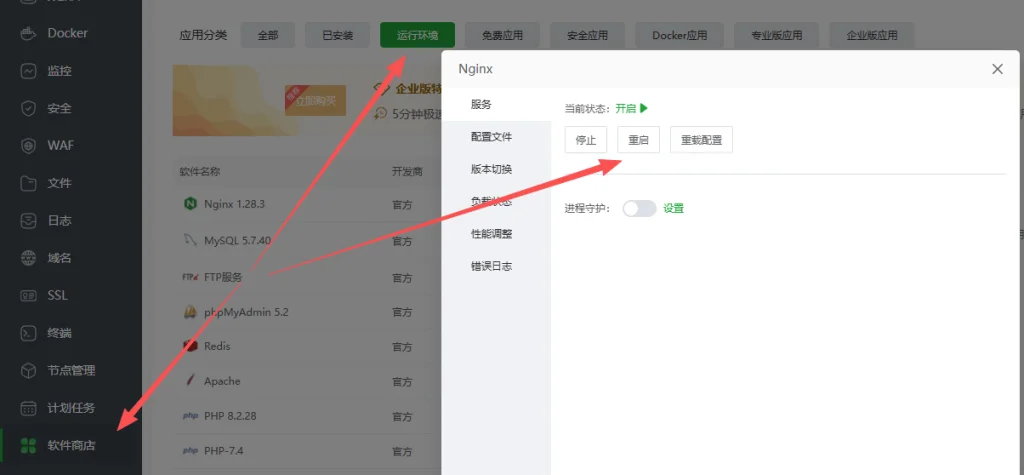
Task: Open the 终端 terminal icon
Action: click(x=29, y=332)
